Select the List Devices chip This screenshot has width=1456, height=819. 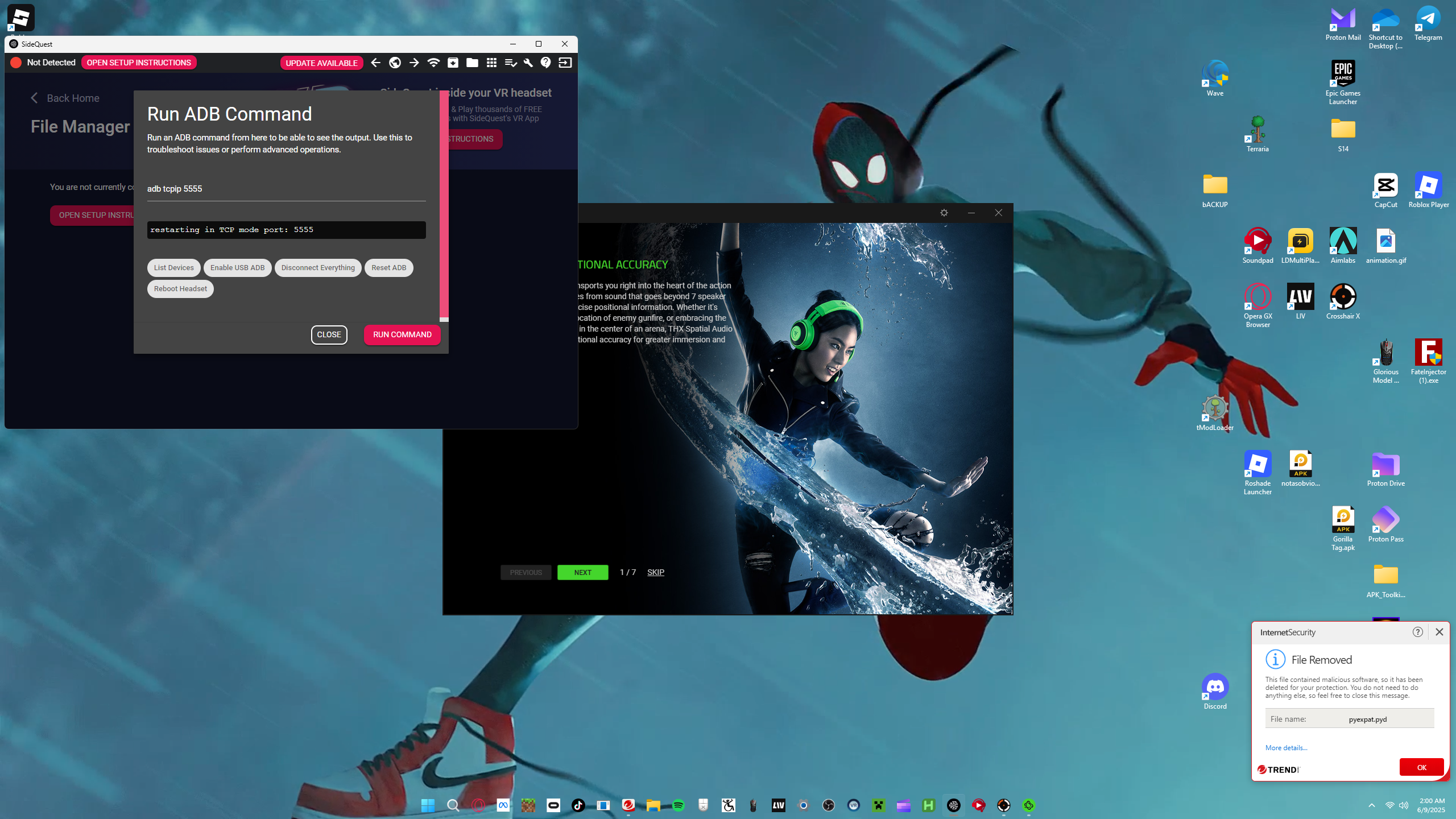click(x=173, y=268)
